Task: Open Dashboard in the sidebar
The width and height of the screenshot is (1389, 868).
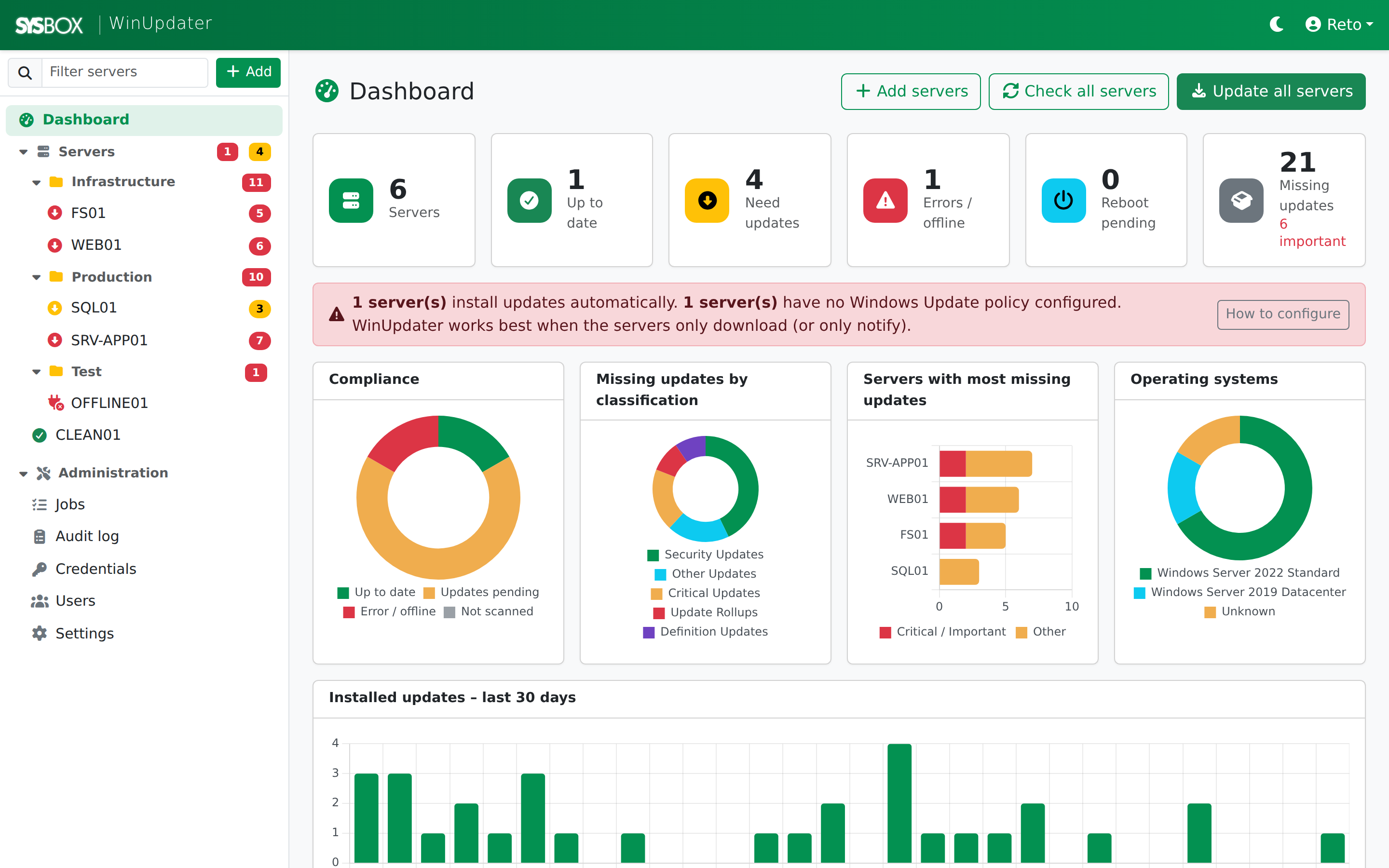Action: (144, 120)
